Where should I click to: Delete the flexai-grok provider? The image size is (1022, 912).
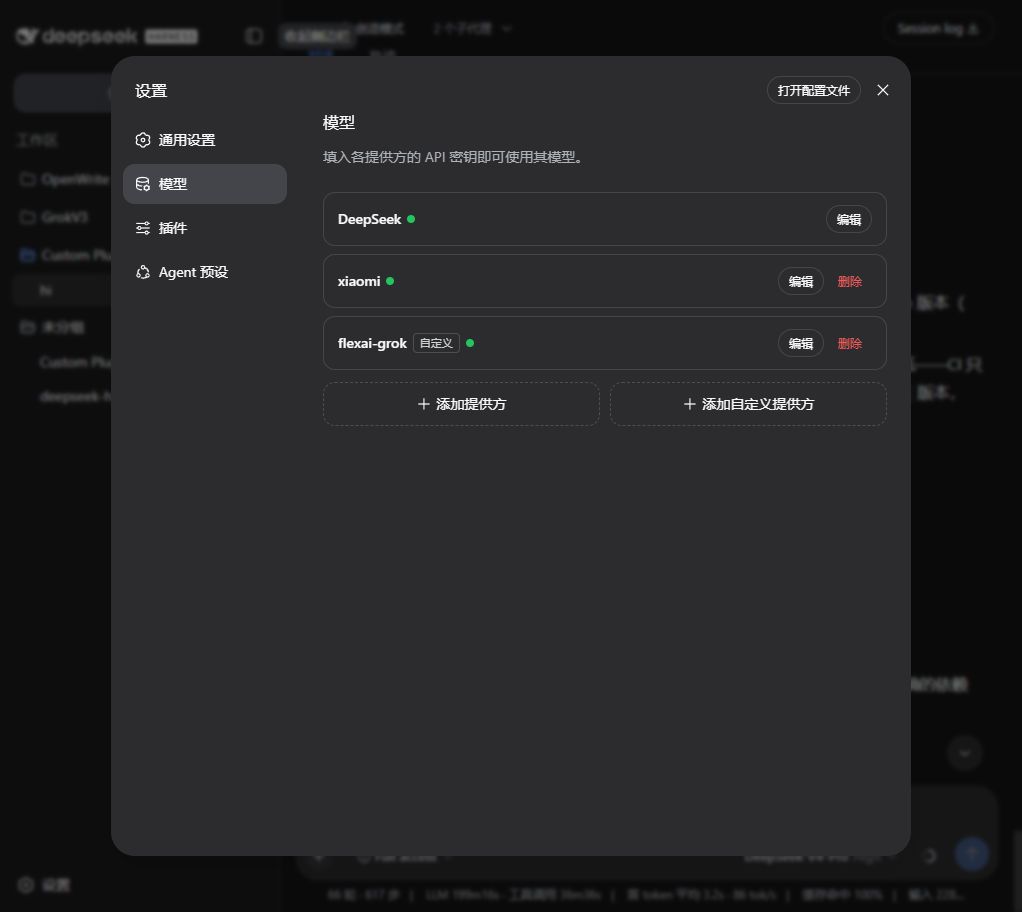coord(849,343)
